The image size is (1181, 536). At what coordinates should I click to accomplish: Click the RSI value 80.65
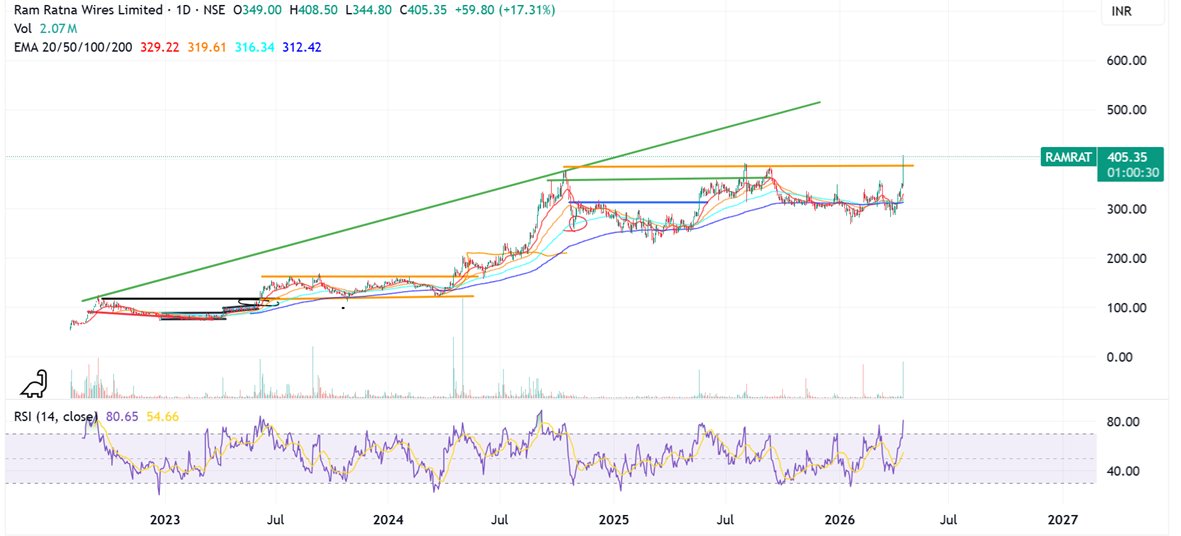click(121, 416)
